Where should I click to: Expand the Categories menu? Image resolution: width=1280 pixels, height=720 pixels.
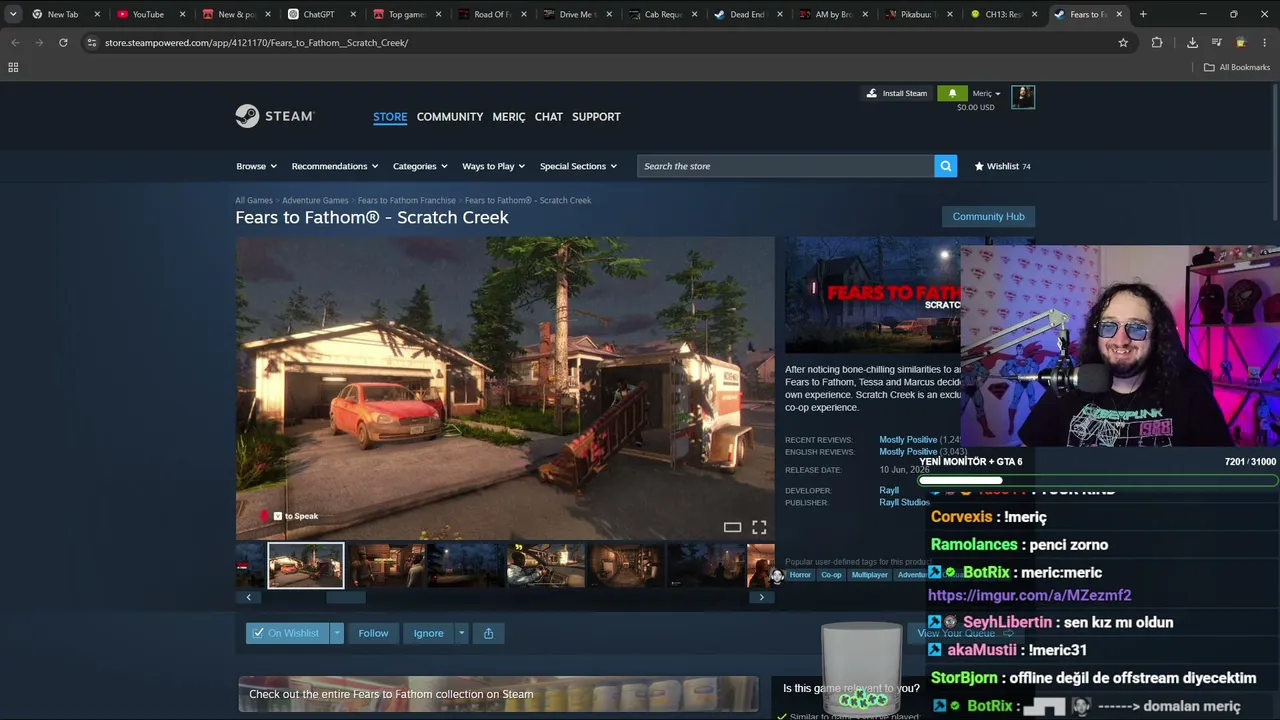[420, 166]
